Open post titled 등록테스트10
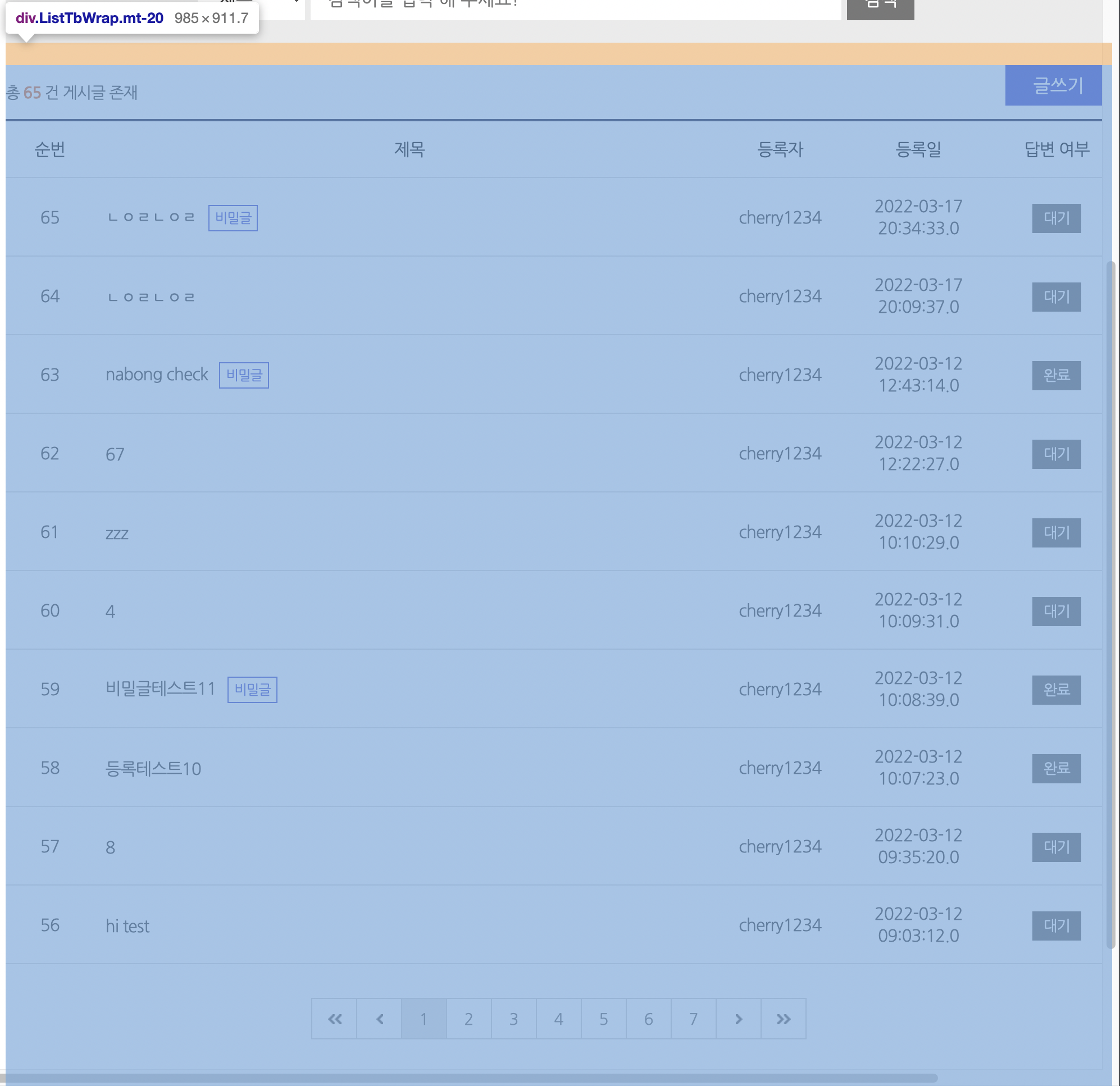Image resolution: width=1120 pixels, height=1086 pixels. point(153,768)
